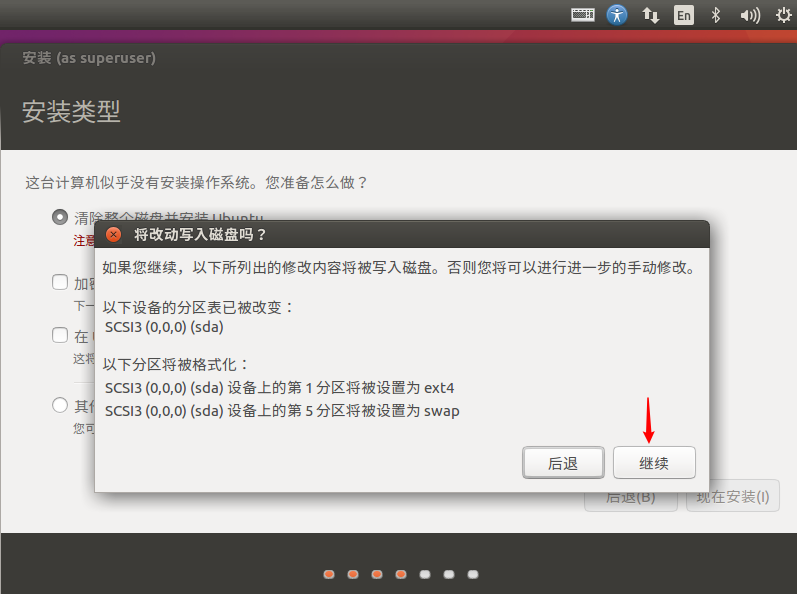797x594 pixels.
Task: Click the 安装 (as superuser) window title
Action: tap(89, 58)
